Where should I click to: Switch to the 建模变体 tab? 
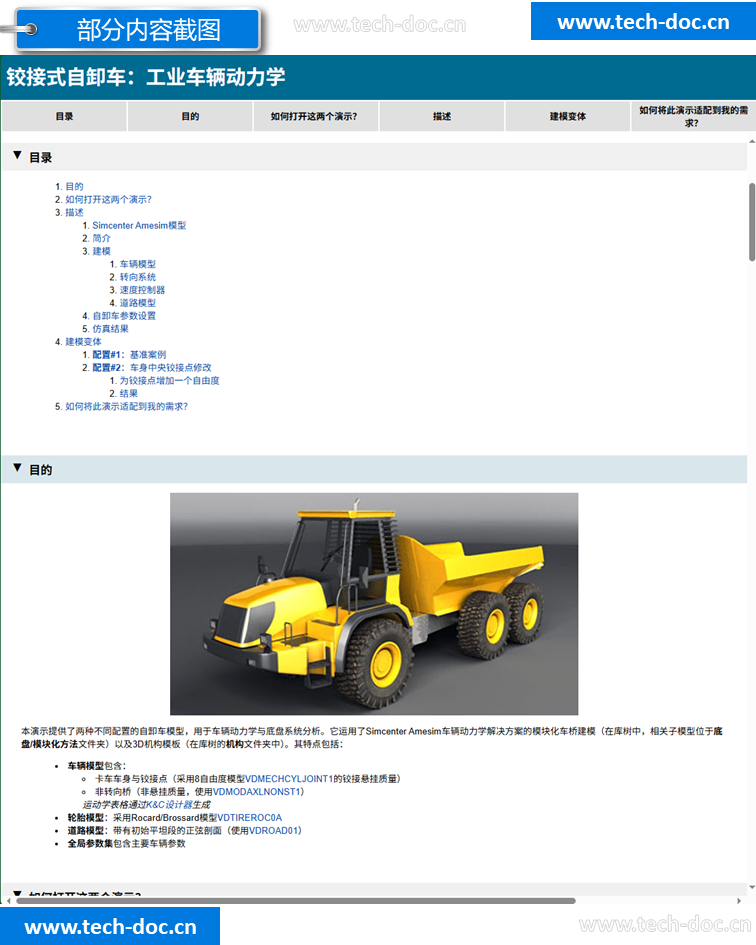[568, 116]
